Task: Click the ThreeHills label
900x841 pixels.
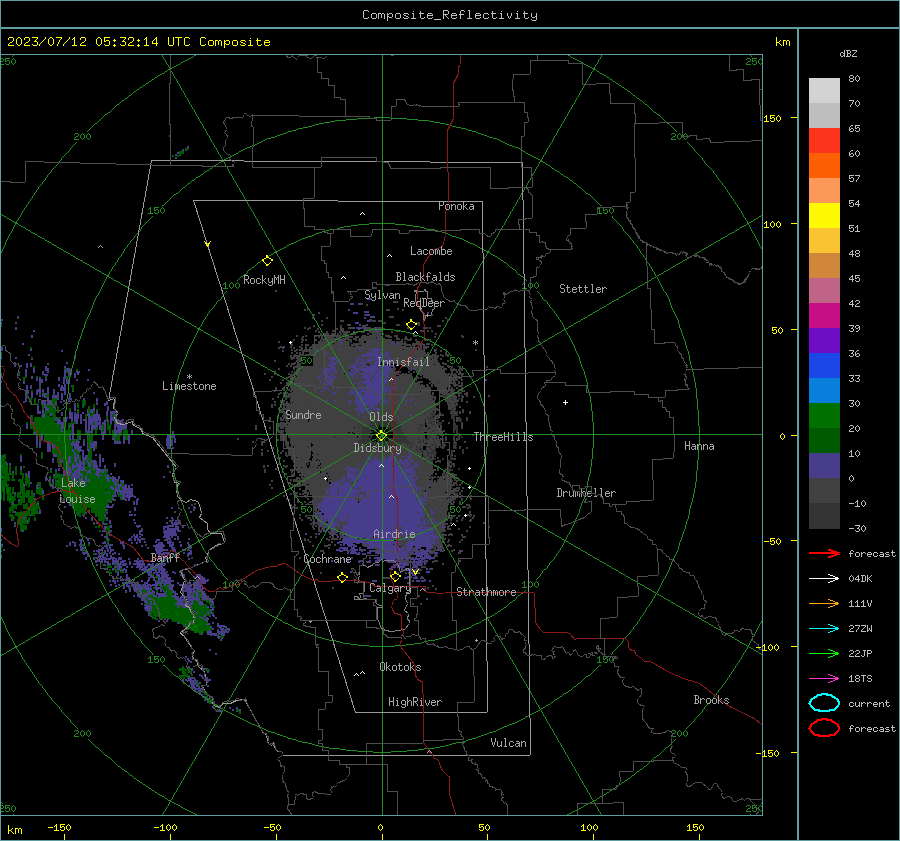Action: [x=503, y=437]
